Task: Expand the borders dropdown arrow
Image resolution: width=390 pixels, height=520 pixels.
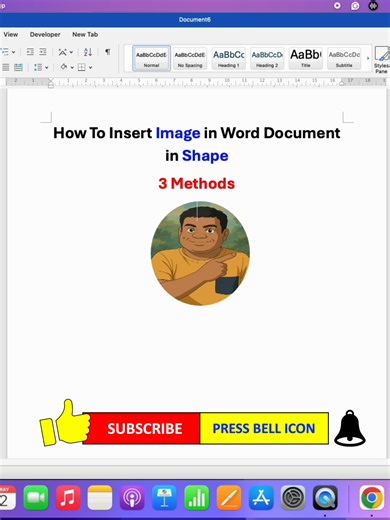Action: point(90,68)
